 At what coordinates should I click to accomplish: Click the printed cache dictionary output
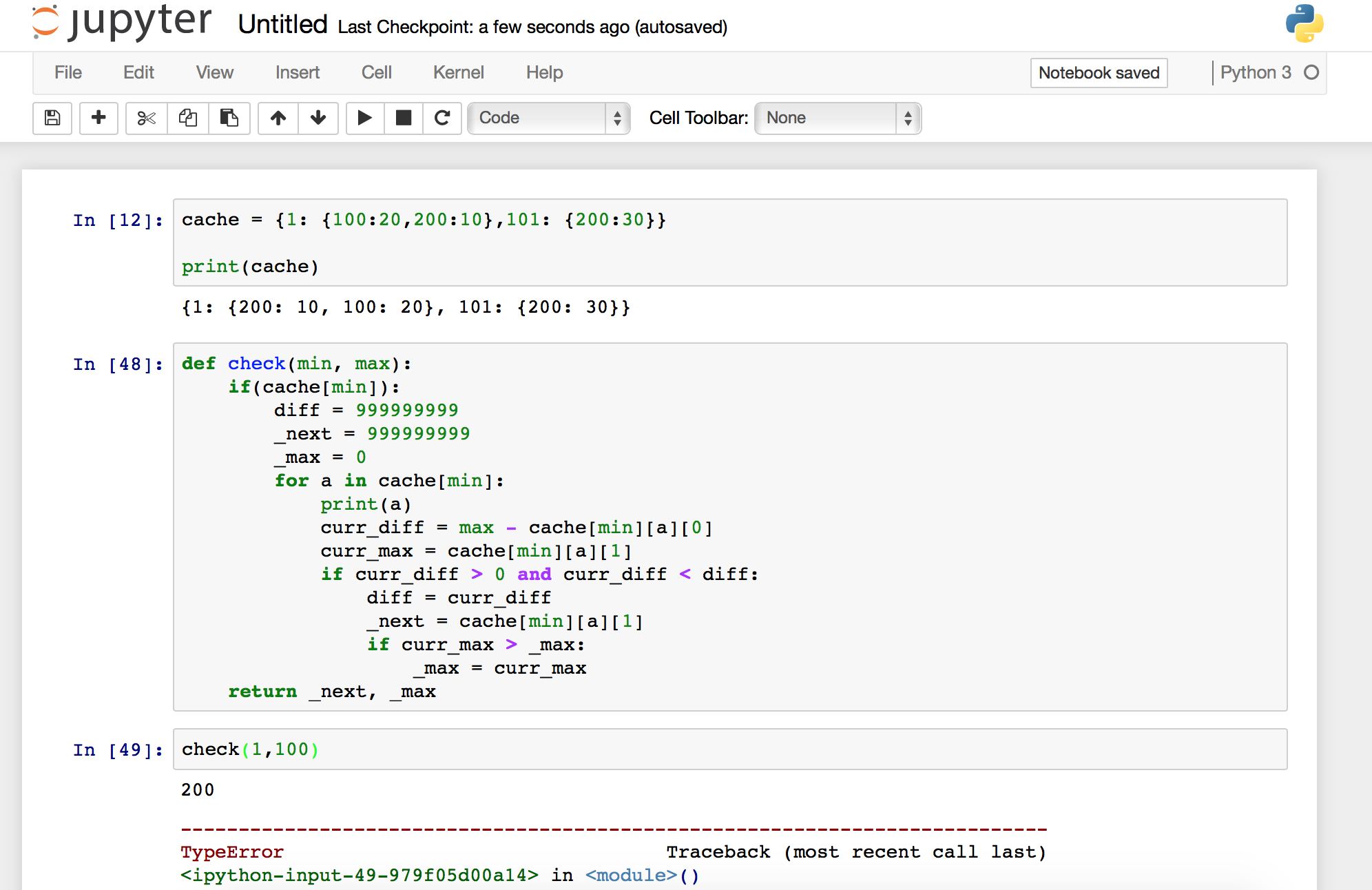click(406, 307)
